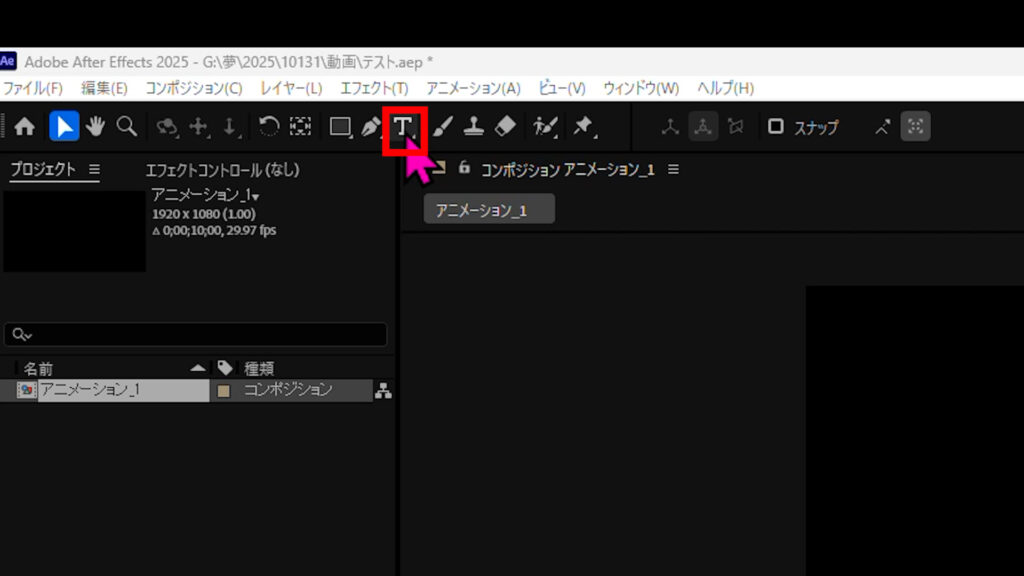1024x576 pixels.
Task: Select the Horizontal Type (T) tool
Action: coord(403,127)
